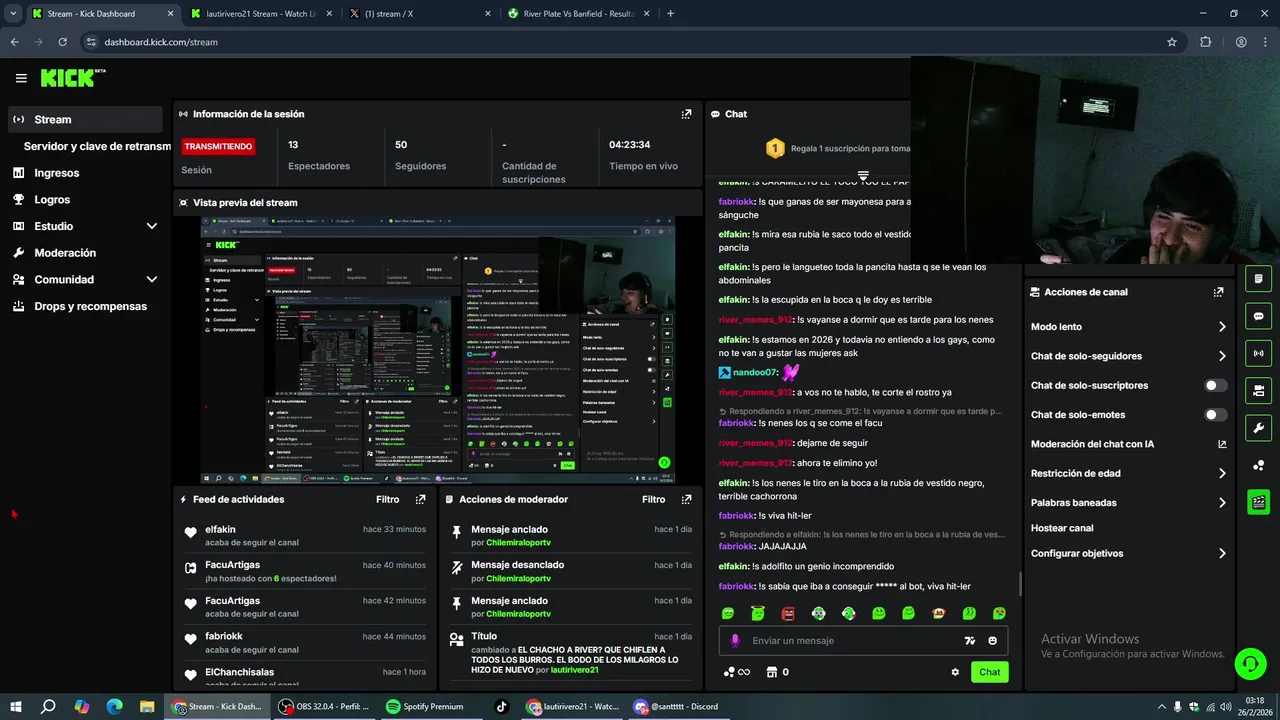Select Stream in the sidebar
This screenshot has height=720, width=1280.
click(85, 119)
